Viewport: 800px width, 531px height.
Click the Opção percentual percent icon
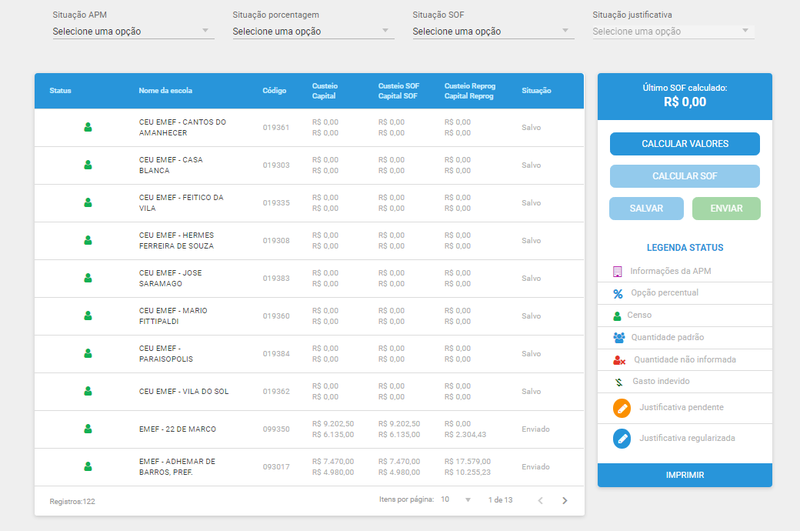[618, 294]
